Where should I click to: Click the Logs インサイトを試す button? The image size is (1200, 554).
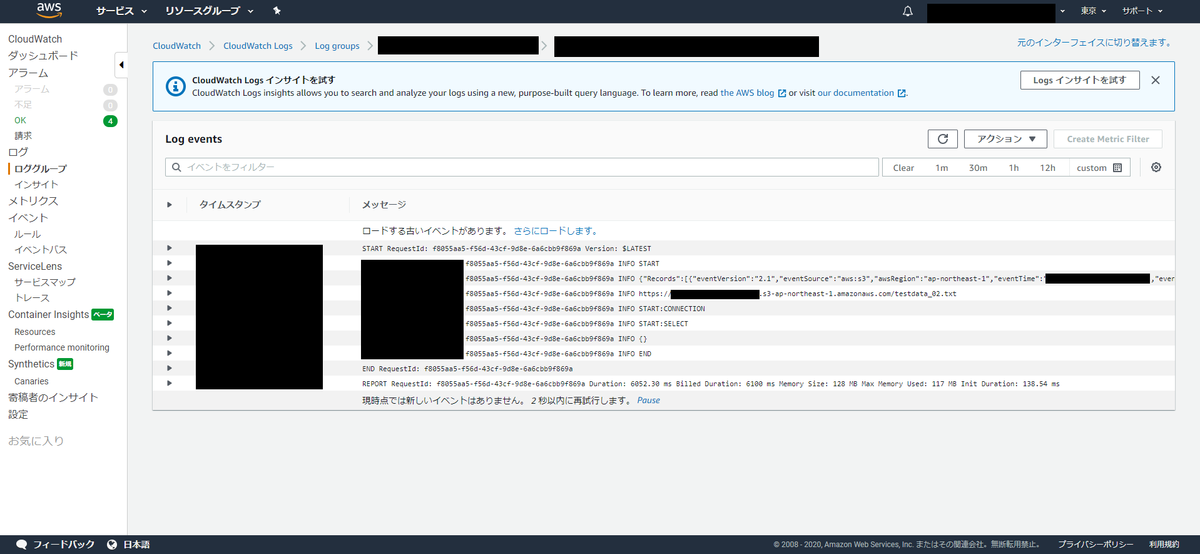tap(1080, 80)
